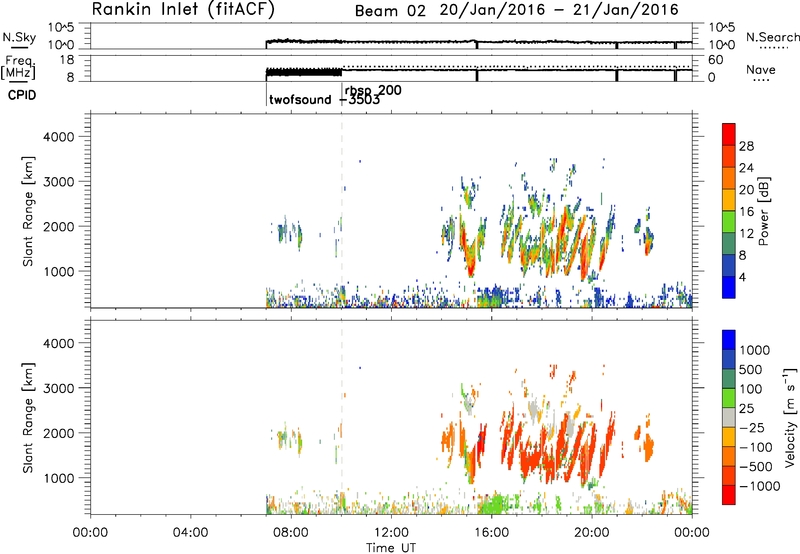Click the 'Velocity [m s⁻¹]' colorbar label
This screenshot has width=800, height=554.
(790, 417)
